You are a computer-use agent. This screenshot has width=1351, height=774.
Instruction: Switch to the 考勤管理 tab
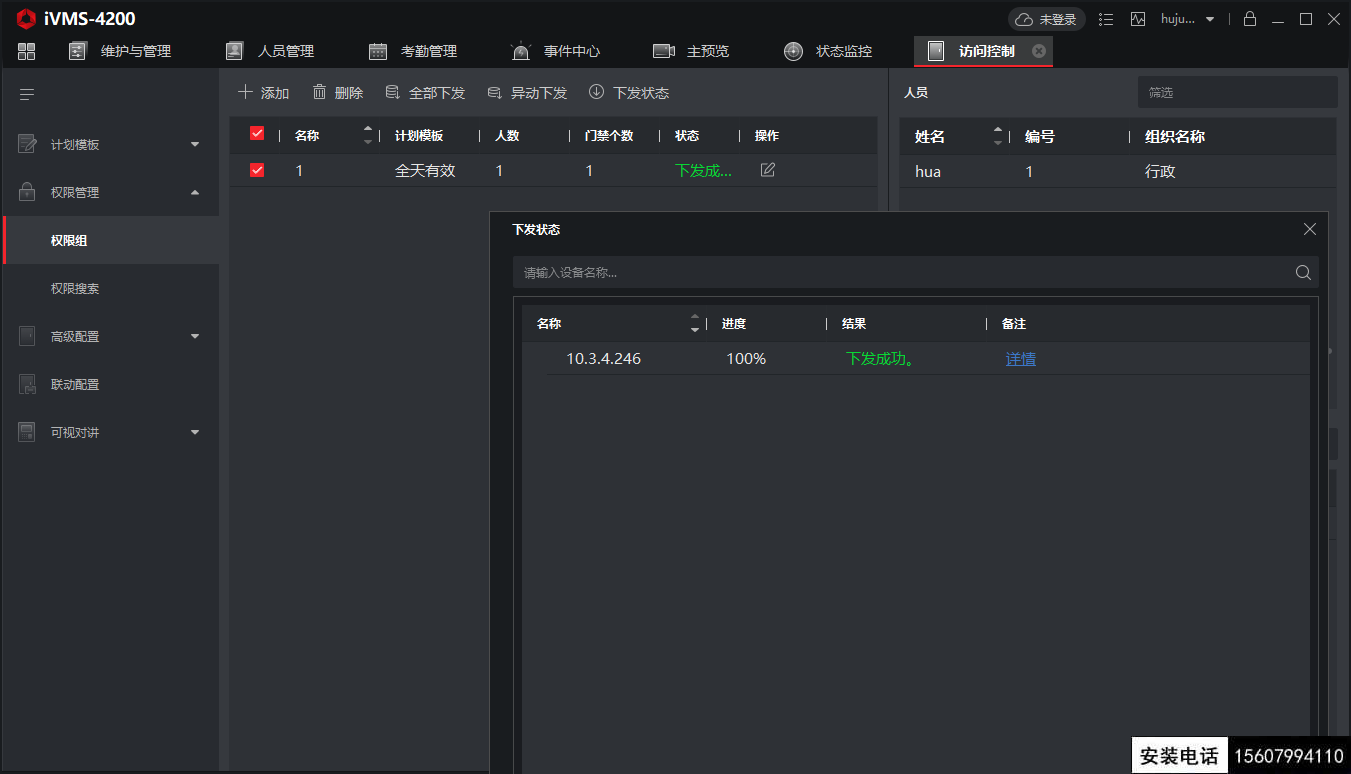[x=413, y=51]
